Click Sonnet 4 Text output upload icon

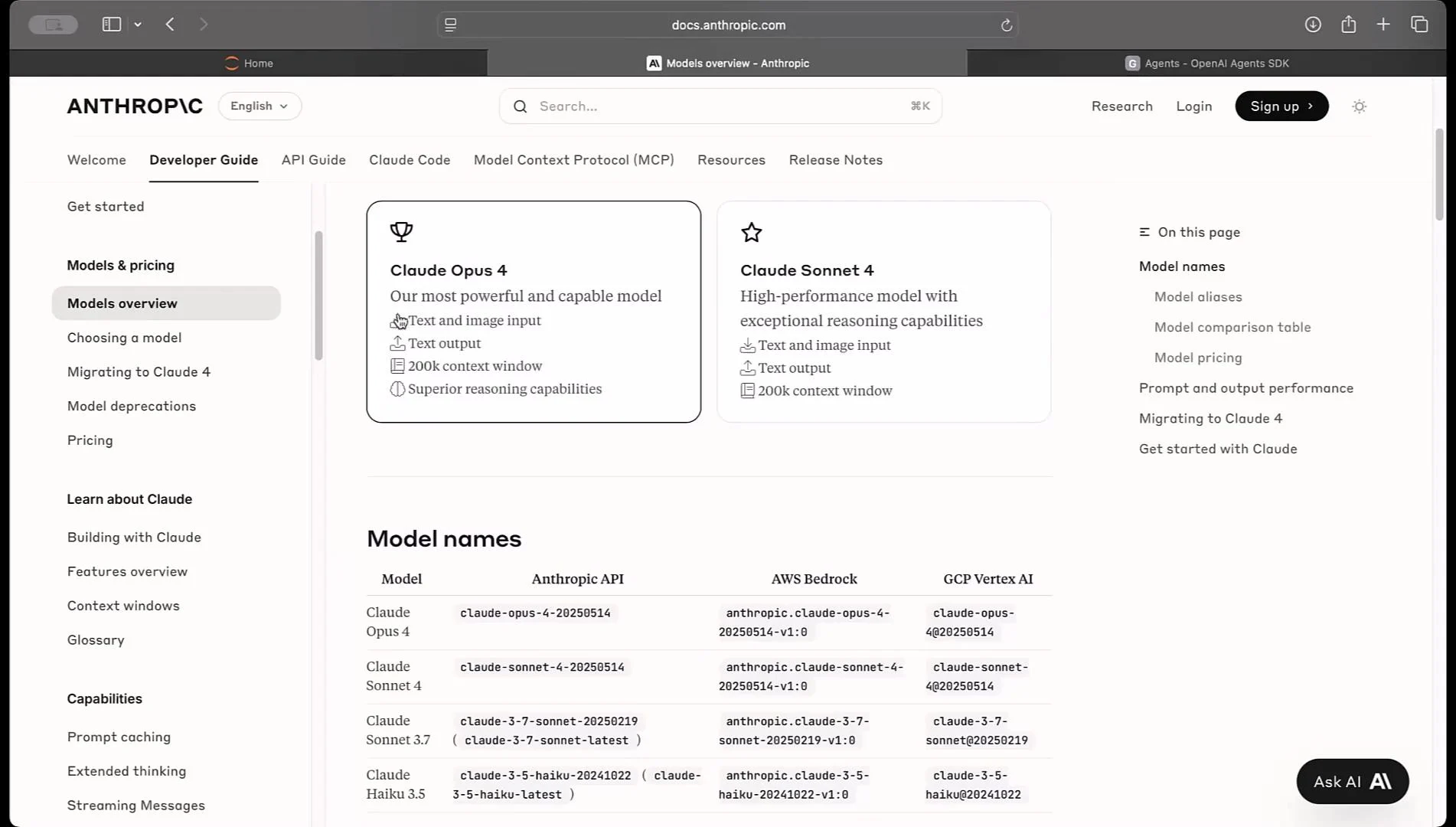coord(748,368)
